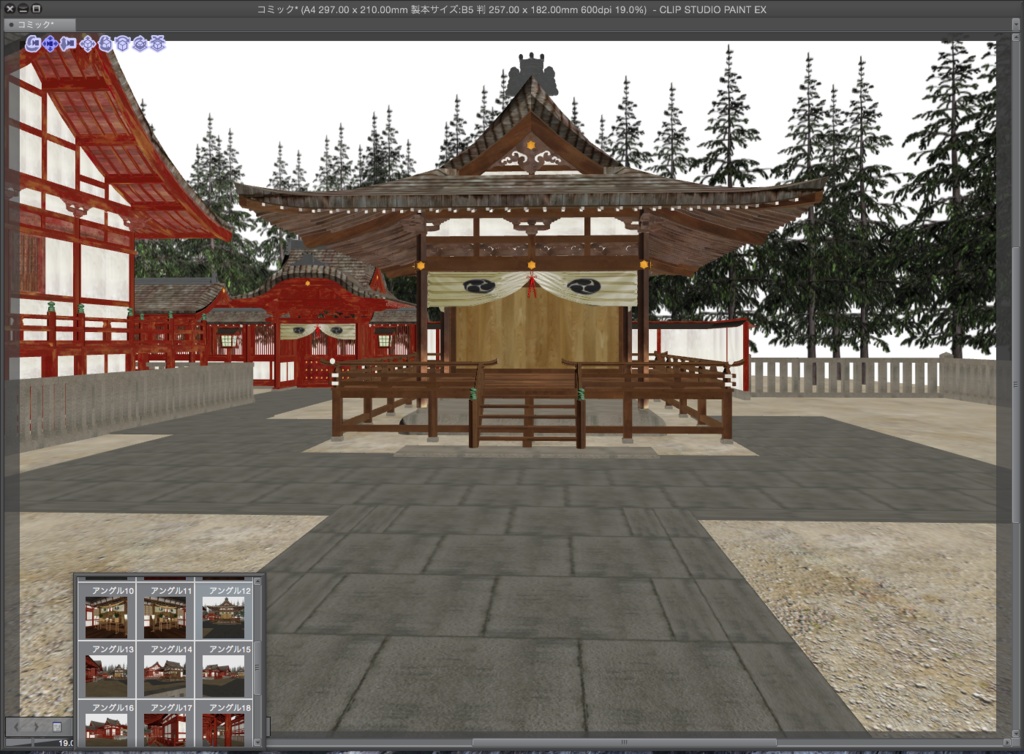Screen dimensions: 1024x754
Task: Select the camera pan tool icon
Action: coord(50,45)
